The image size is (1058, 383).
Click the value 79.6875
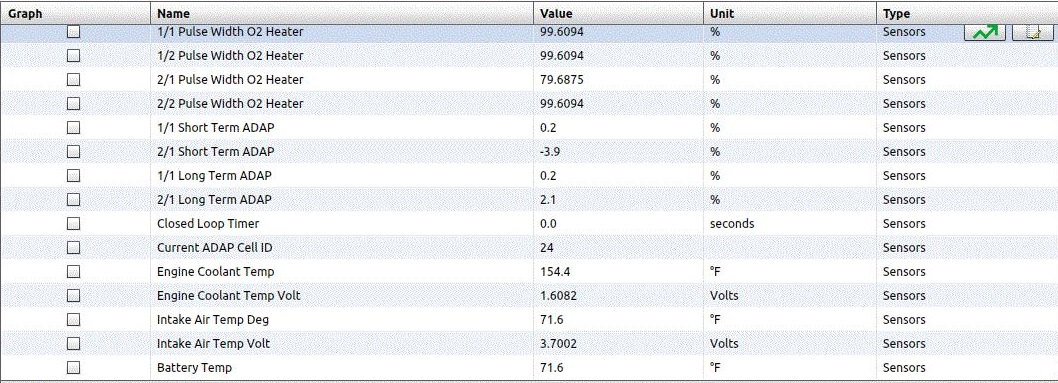tap(562, 80)
